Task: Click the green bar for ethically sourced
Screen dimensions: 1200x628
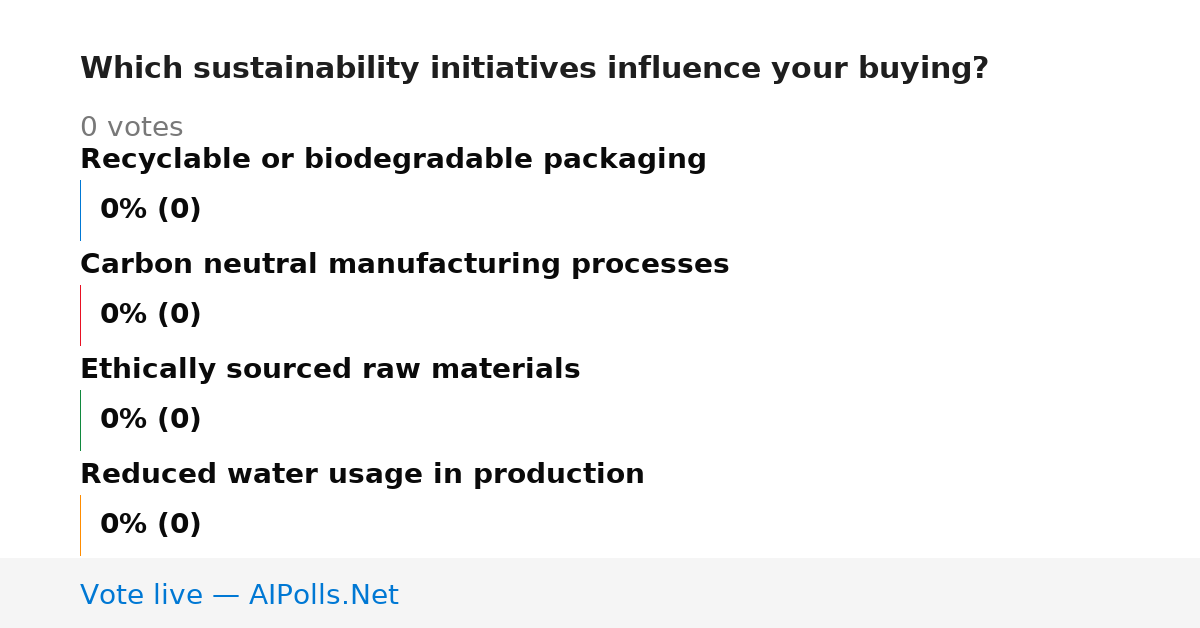Action: 80,420
